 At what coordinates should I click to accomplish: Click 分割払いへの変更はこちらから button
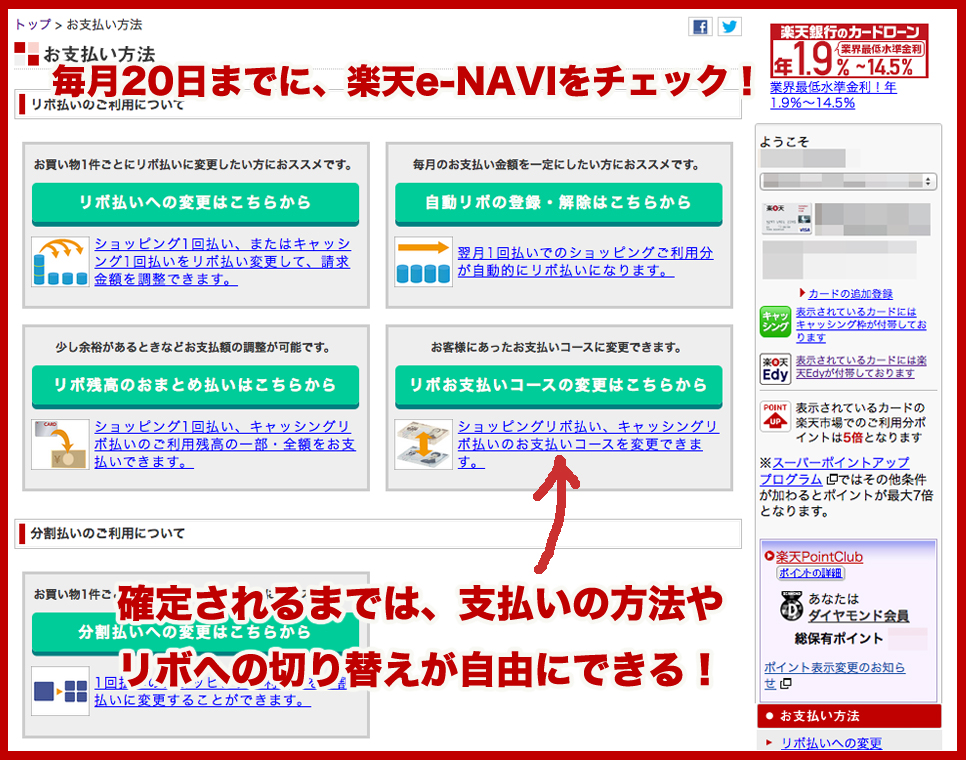point(195,632)
